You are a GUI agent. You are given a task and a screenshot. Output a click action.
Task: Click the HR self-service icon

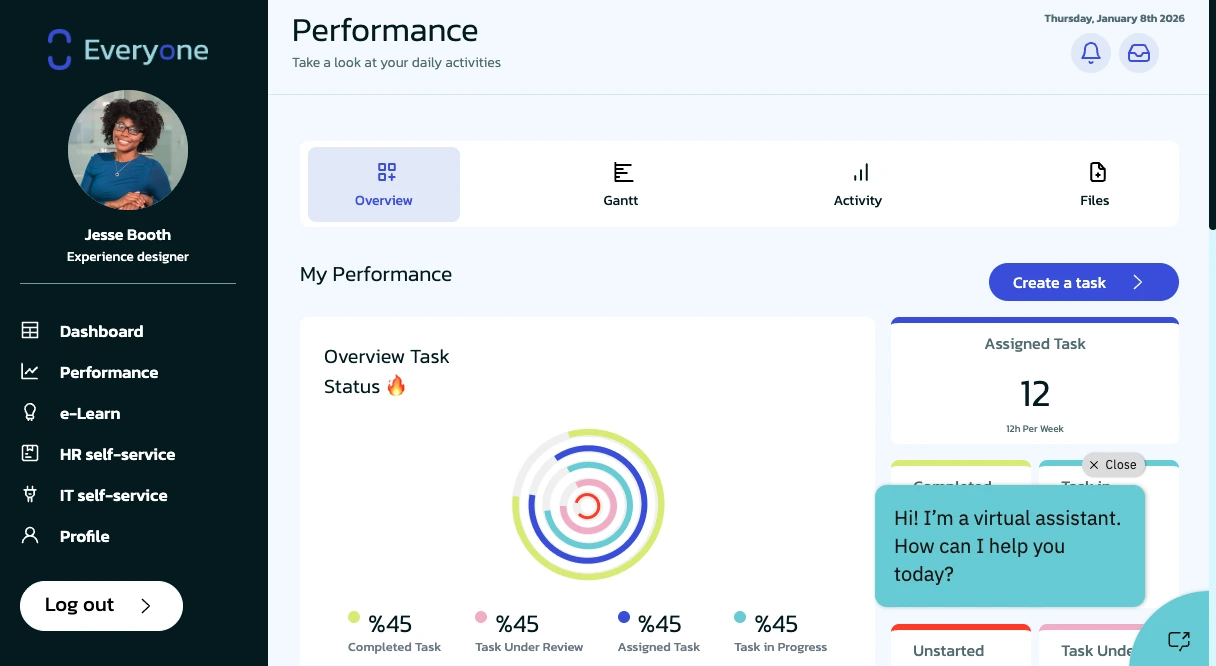coord(30,454)
